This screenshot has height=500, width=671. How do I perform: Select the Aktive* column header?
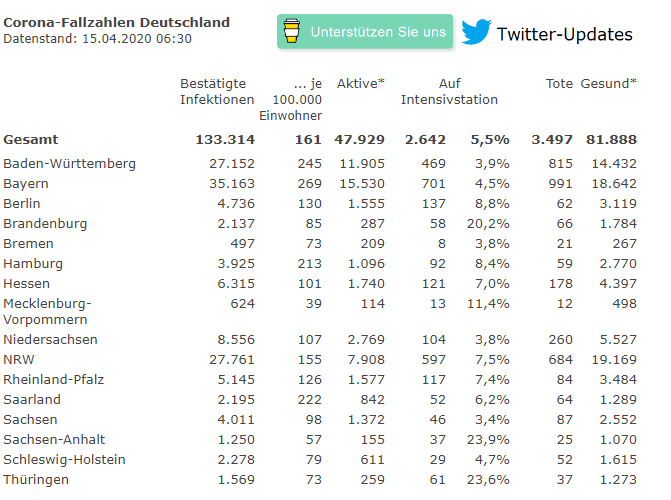coord(360,83)
